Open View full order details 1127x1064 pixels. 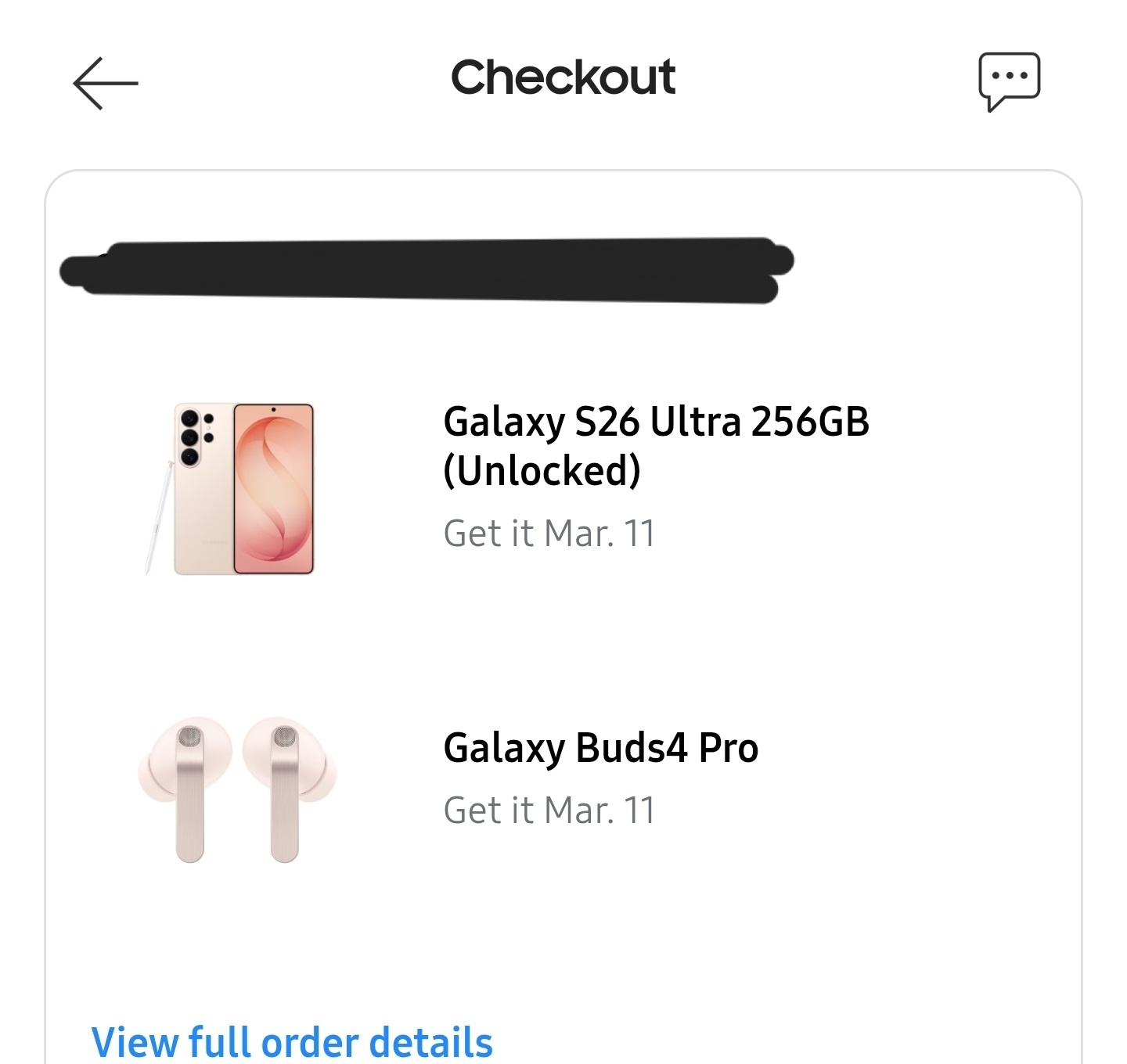point(292,1042)
